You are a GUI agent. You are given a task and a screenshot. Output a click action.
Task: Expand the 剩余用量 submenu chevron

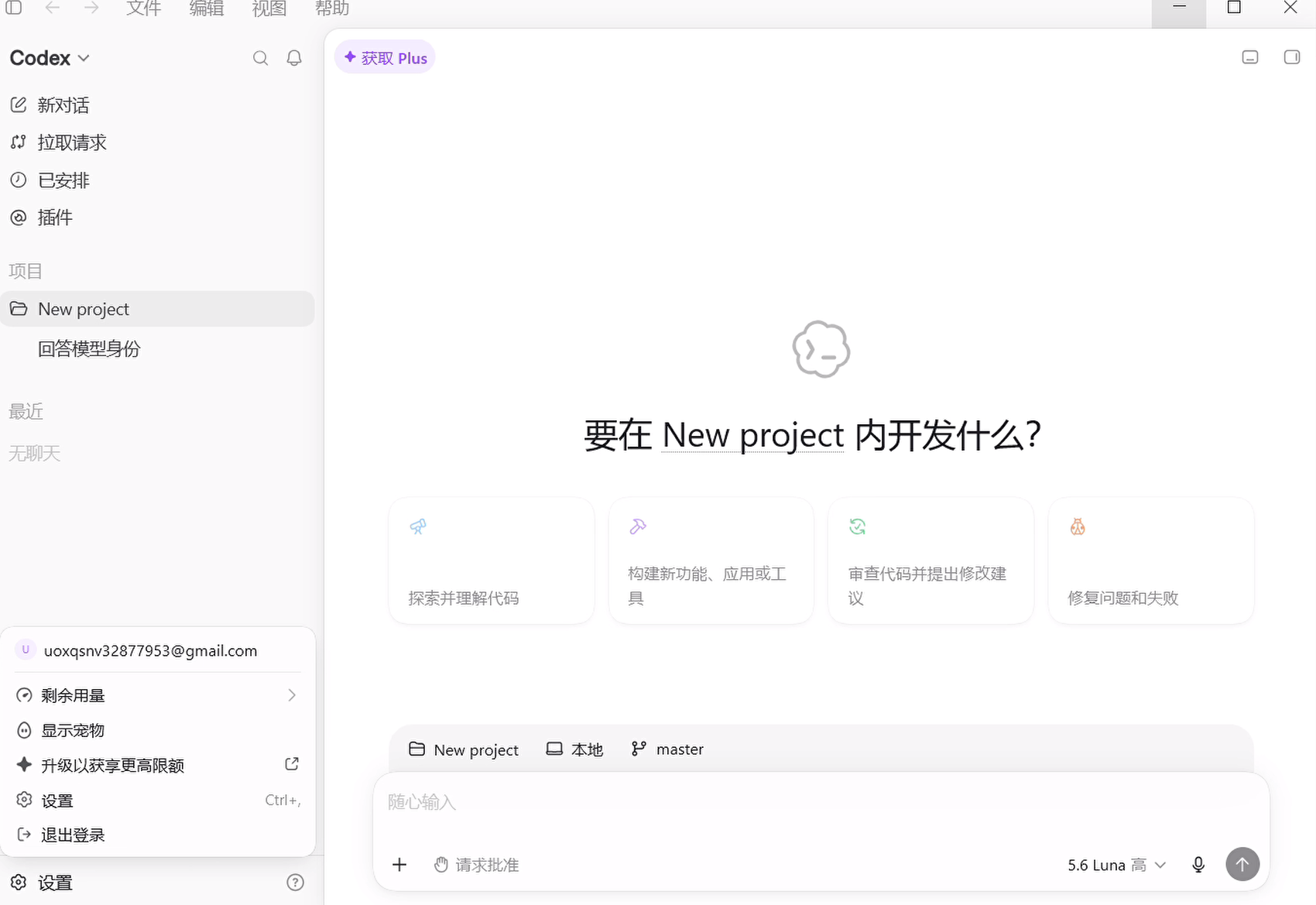(292, 695)
